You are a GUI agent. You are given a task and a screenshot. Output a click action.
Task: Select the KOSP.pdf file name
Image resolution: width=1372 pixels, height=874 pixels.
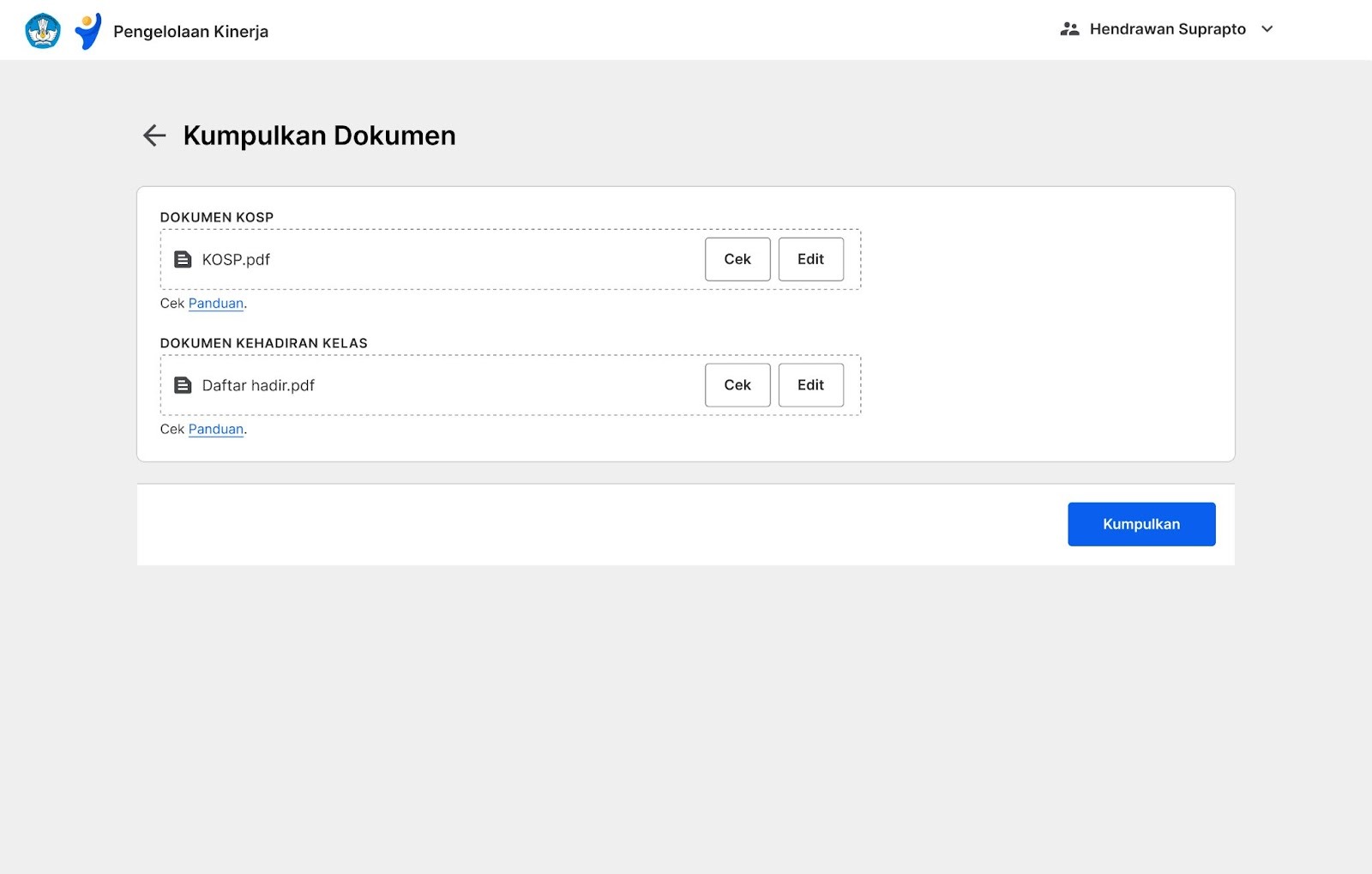coord(236,260)
